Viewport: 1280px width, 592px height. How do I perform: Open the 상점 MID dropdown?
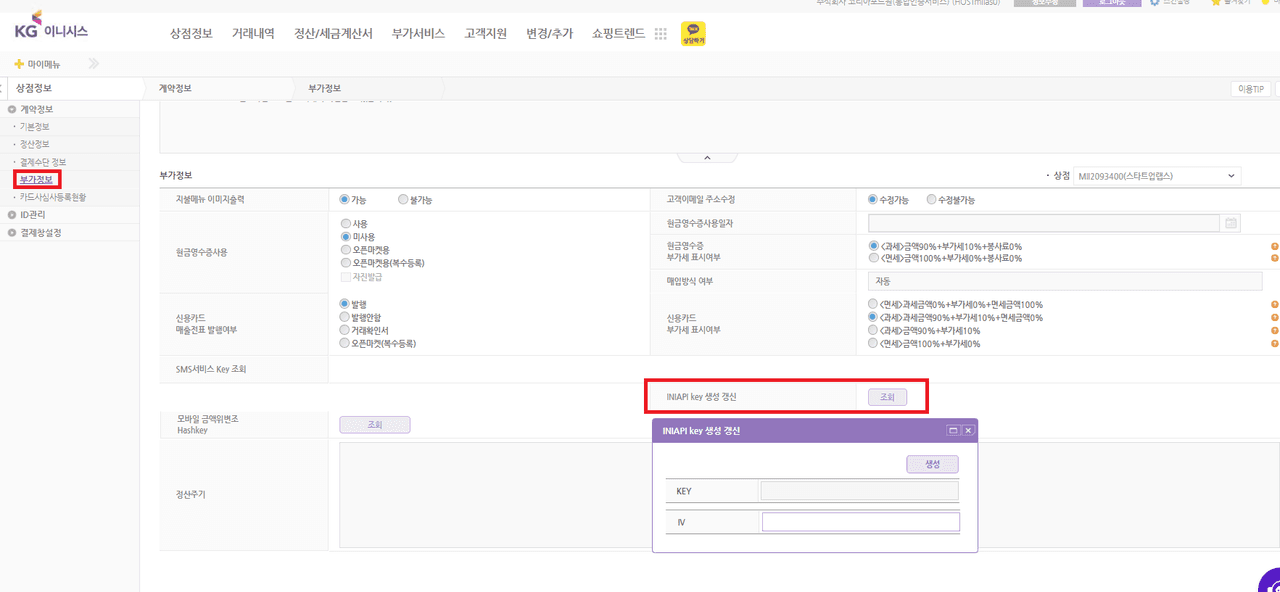(1156, 176)
